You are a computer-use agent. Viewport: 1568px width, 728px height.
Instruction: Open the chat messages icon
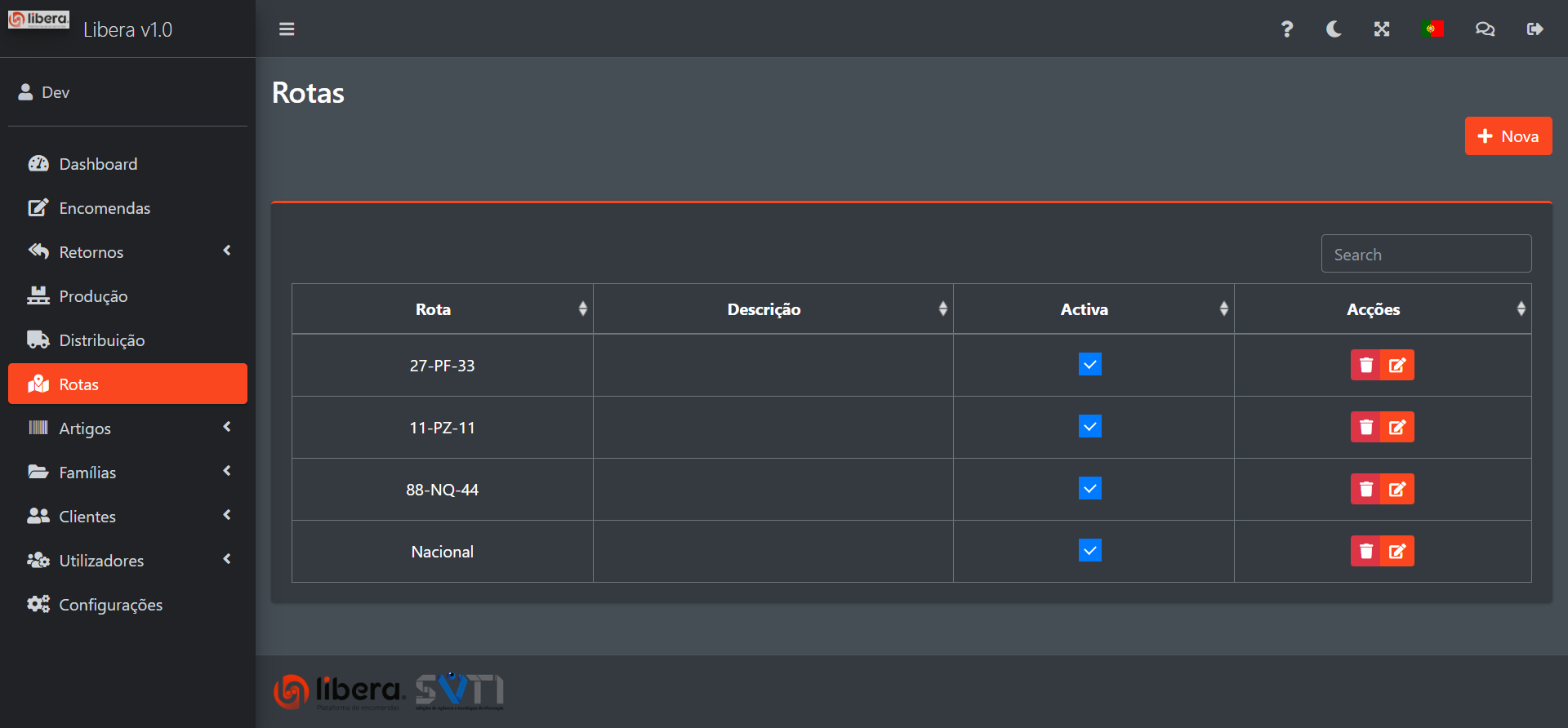(1485, 29)
